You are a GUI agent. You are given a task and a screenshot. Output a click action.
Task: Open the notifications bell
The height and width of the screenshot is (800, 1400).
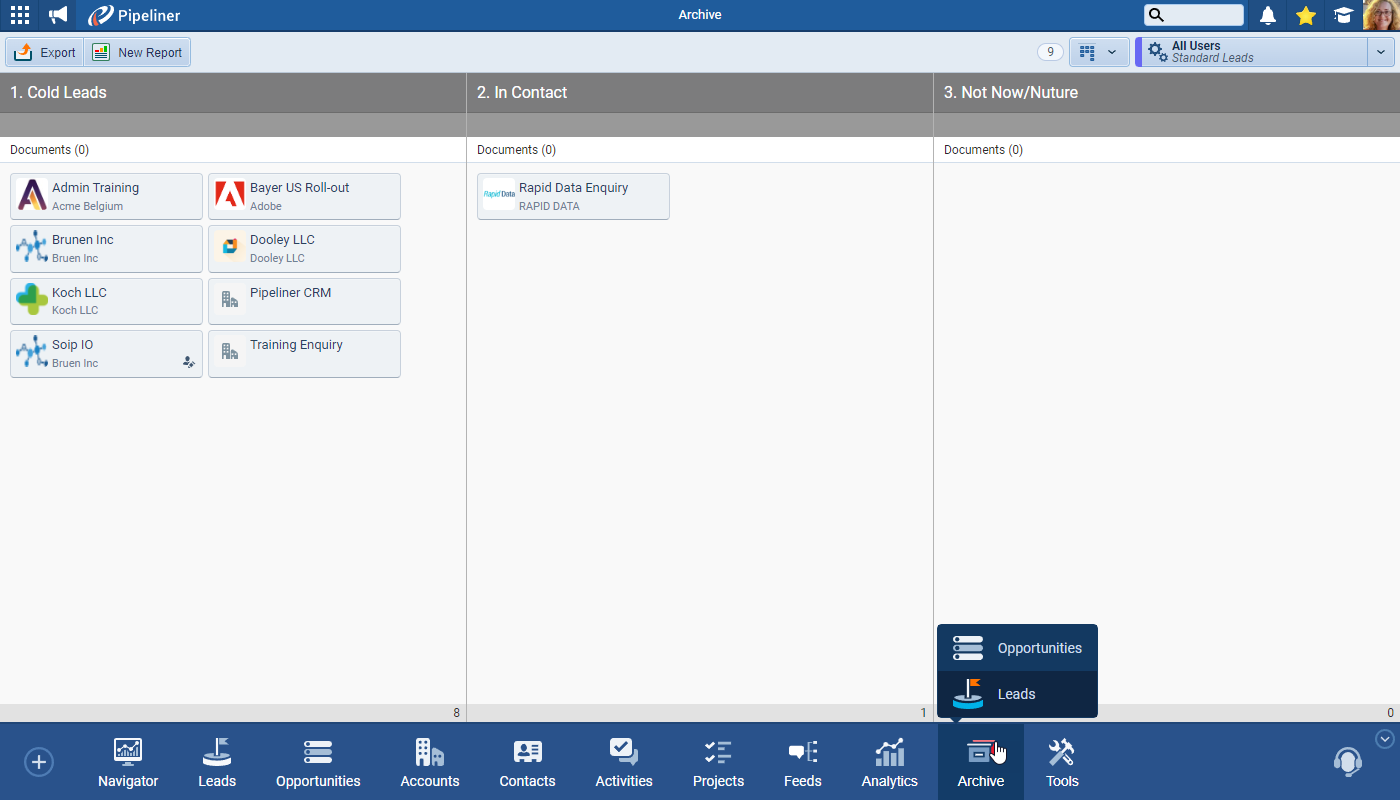click(1268, 15)
